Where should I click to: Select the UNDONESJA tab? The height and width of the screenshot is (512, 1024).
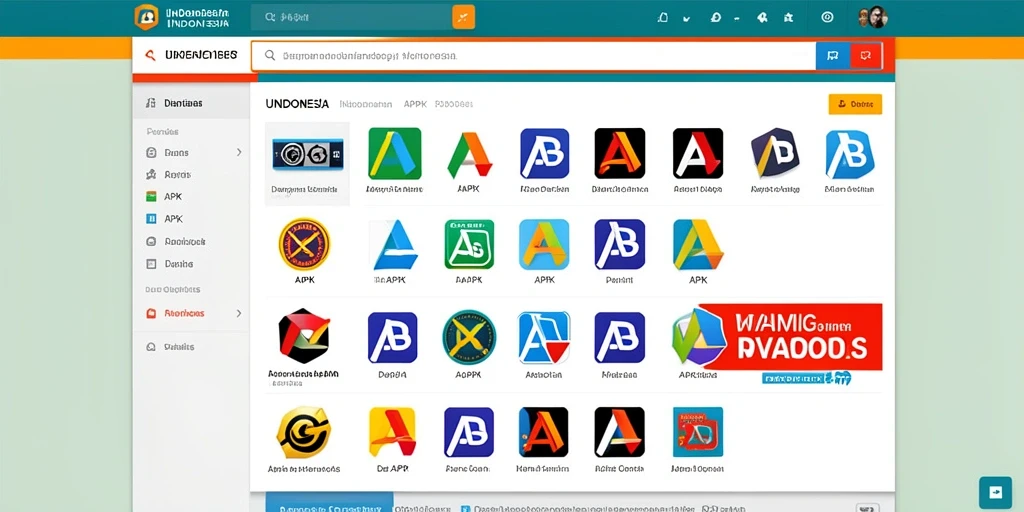297,104
